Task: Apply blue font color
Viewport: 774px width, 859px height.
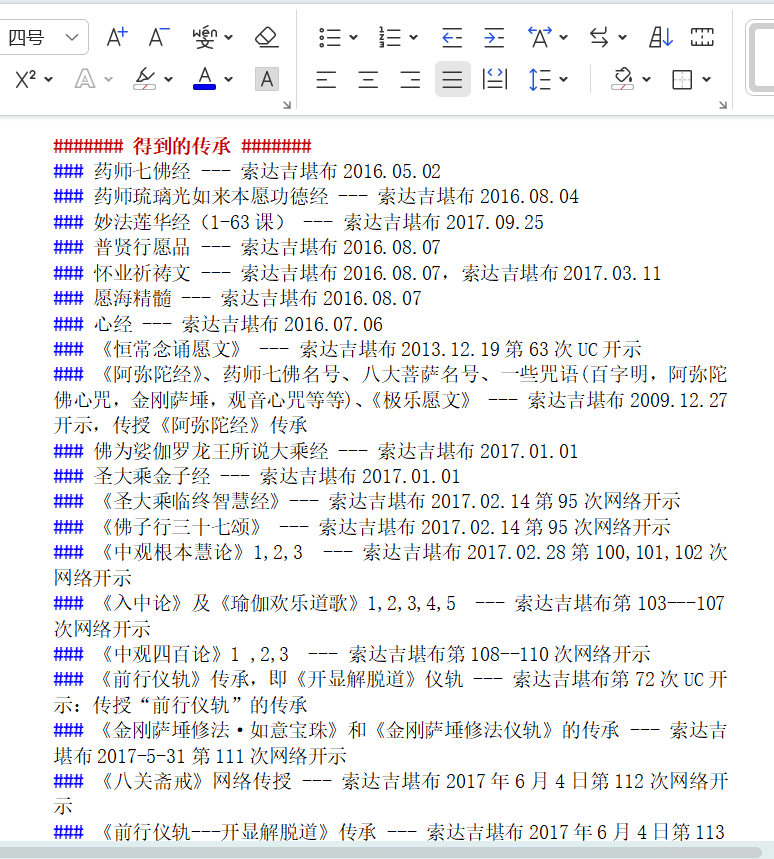Action: pos(204,79)
